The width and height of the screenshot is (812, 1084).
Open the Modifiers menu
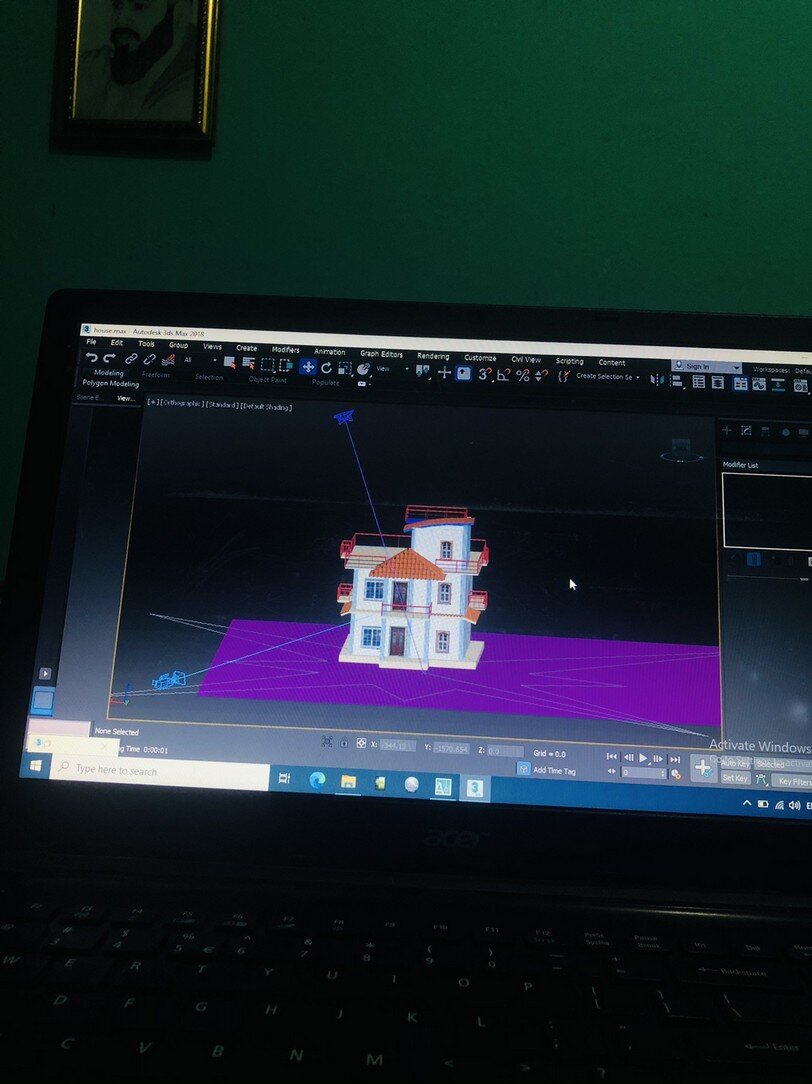(285, 350)
